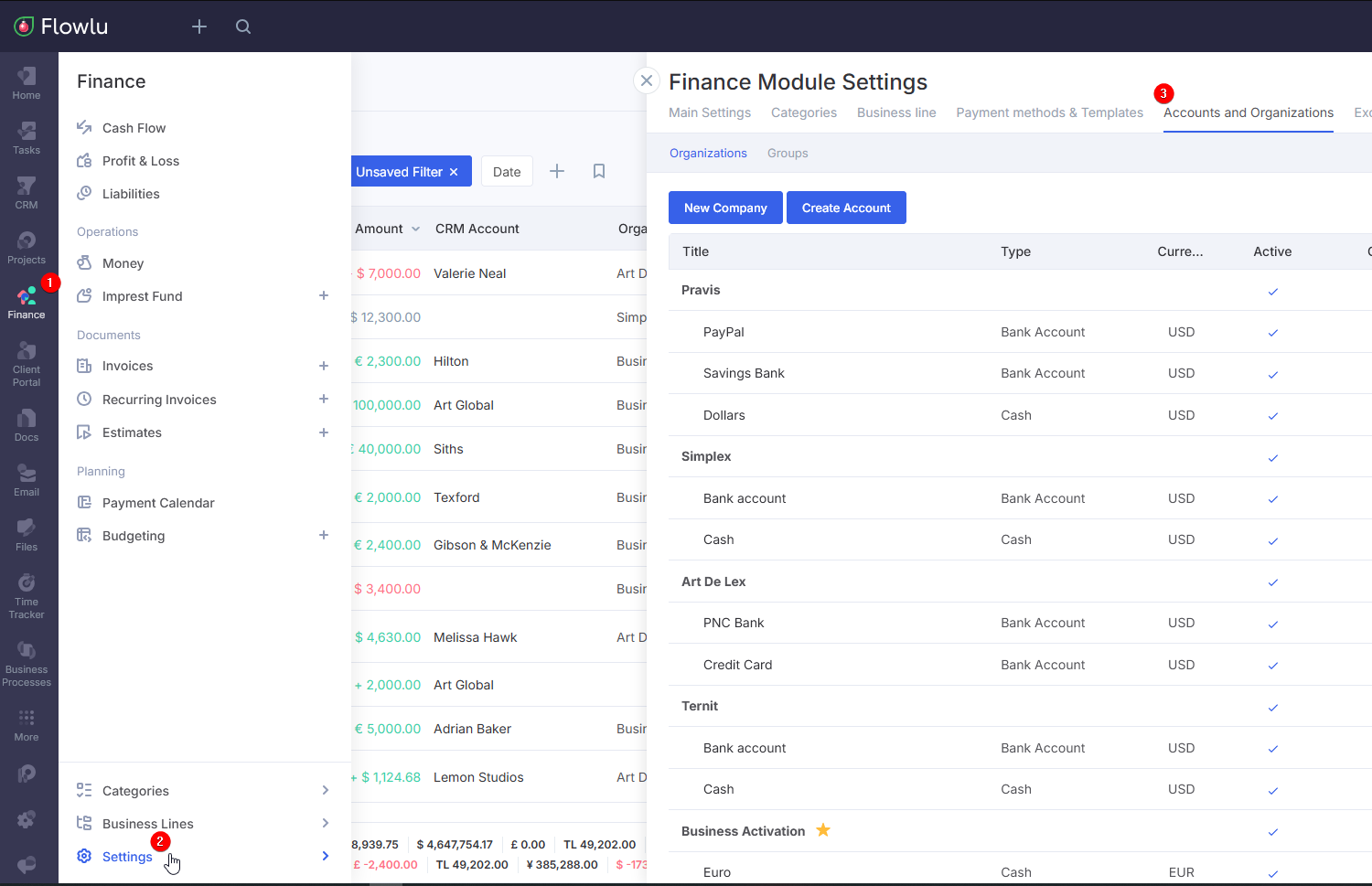
Task: Open the More modules icon
Action: pyautogui.click(x=27, y=724)
